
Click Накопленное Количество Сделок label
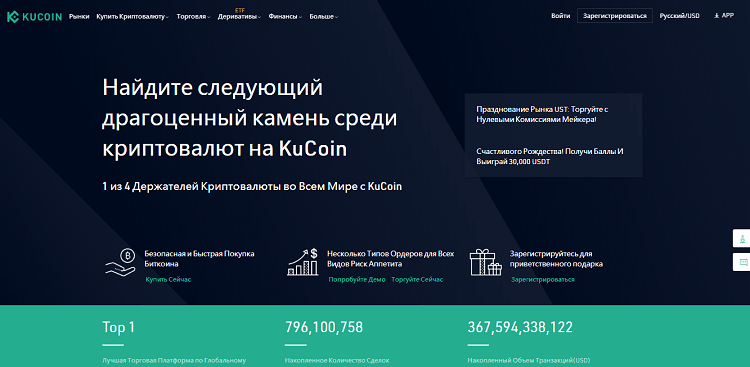[337, 360]
